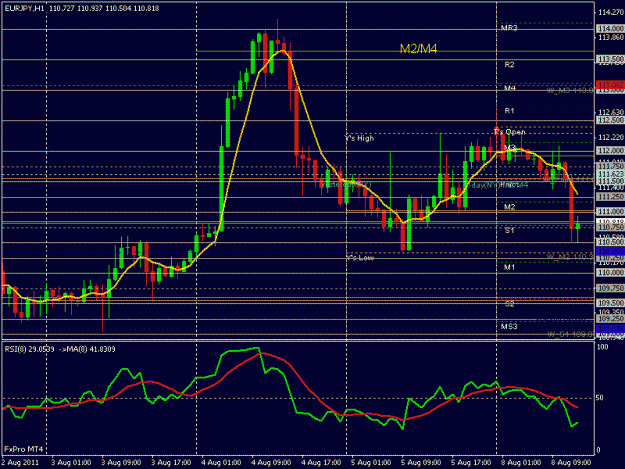Click the T's Open label
Screen dimensions: 625x469
(x=510, y=132)
